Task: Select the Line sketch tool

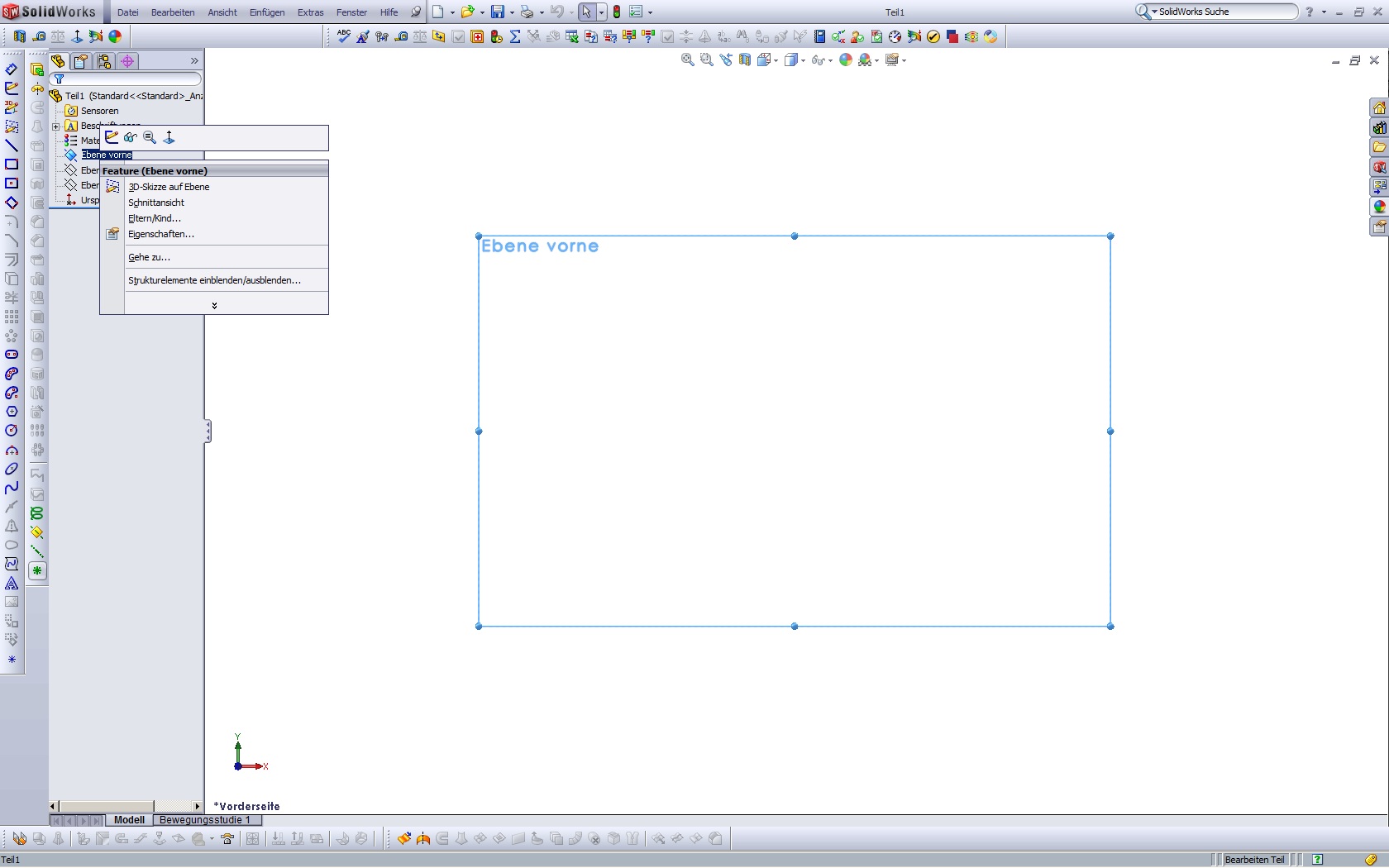Action: pyautogui.click(x=12, y=145)
